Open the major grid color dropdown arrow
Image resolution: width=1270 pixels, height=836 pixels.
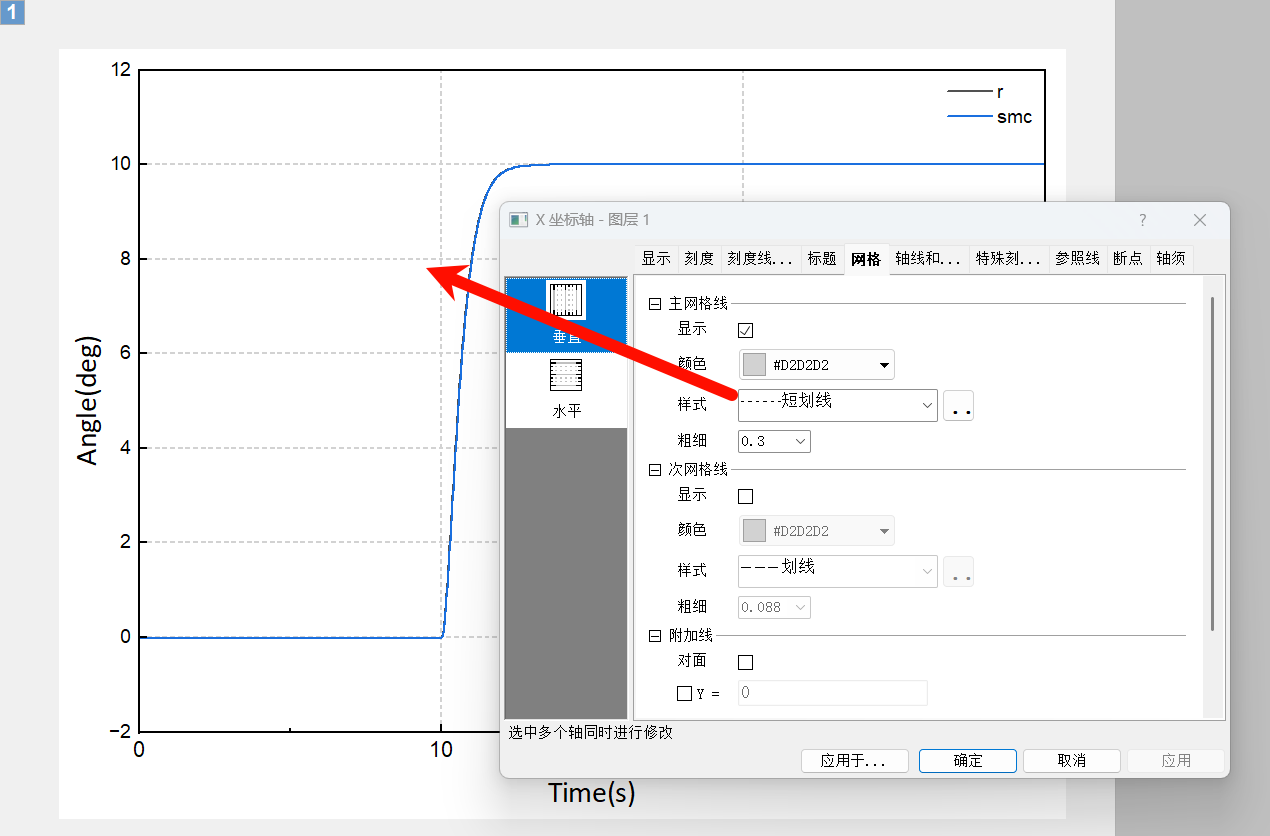pos(884,365)
